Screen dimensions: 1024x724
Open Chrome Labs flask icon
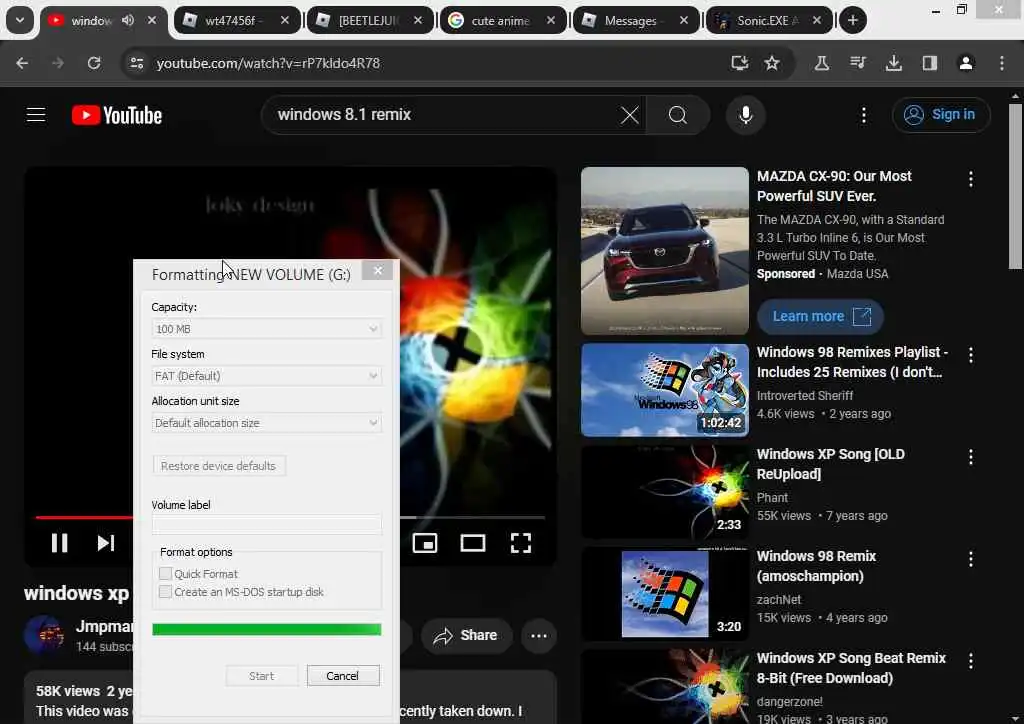tap(822, 63)
